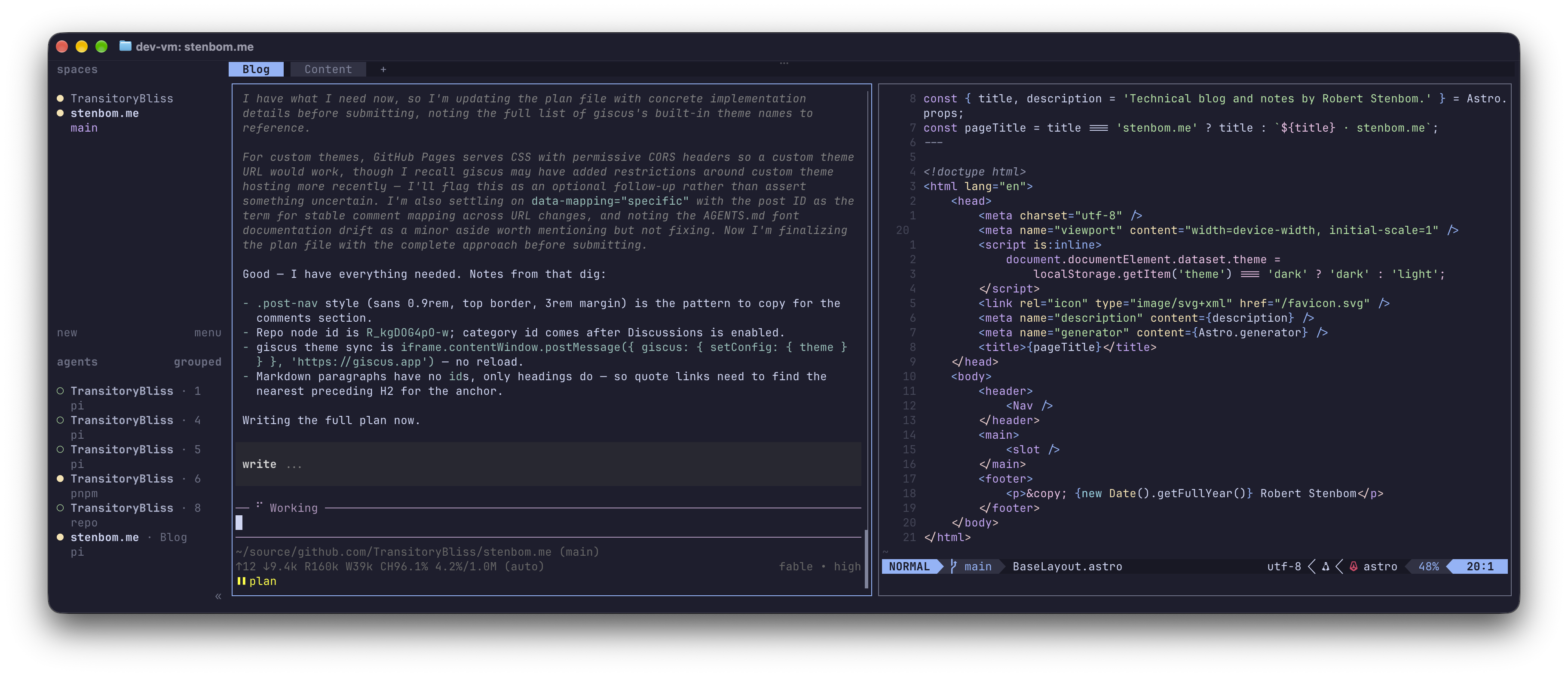Screen dimensions: 1568x677
Task: Click the window title dev-vm: stenbom.me
Action: 195,46
